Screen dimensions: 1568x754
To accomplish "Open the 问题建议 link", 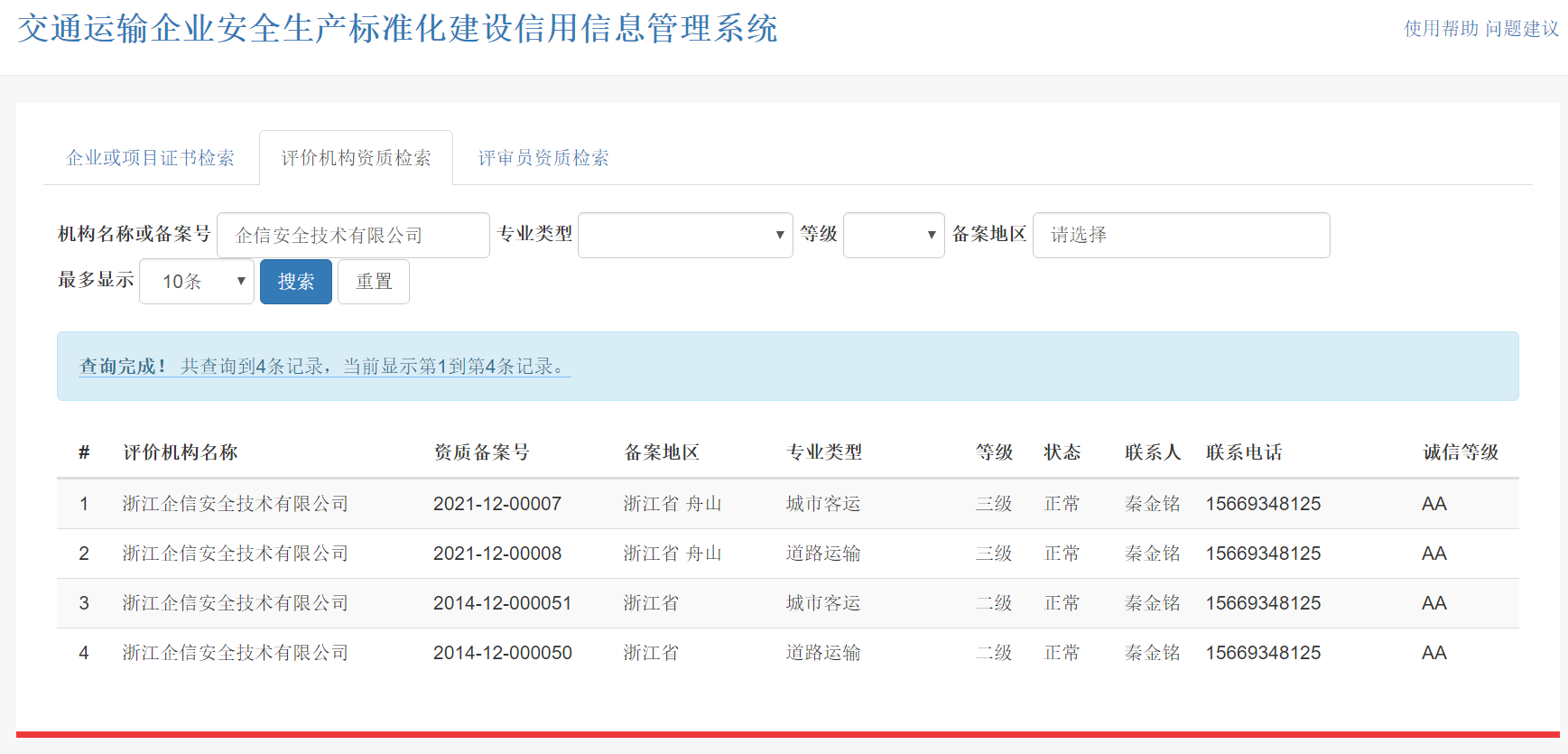I will (1522, 29).
